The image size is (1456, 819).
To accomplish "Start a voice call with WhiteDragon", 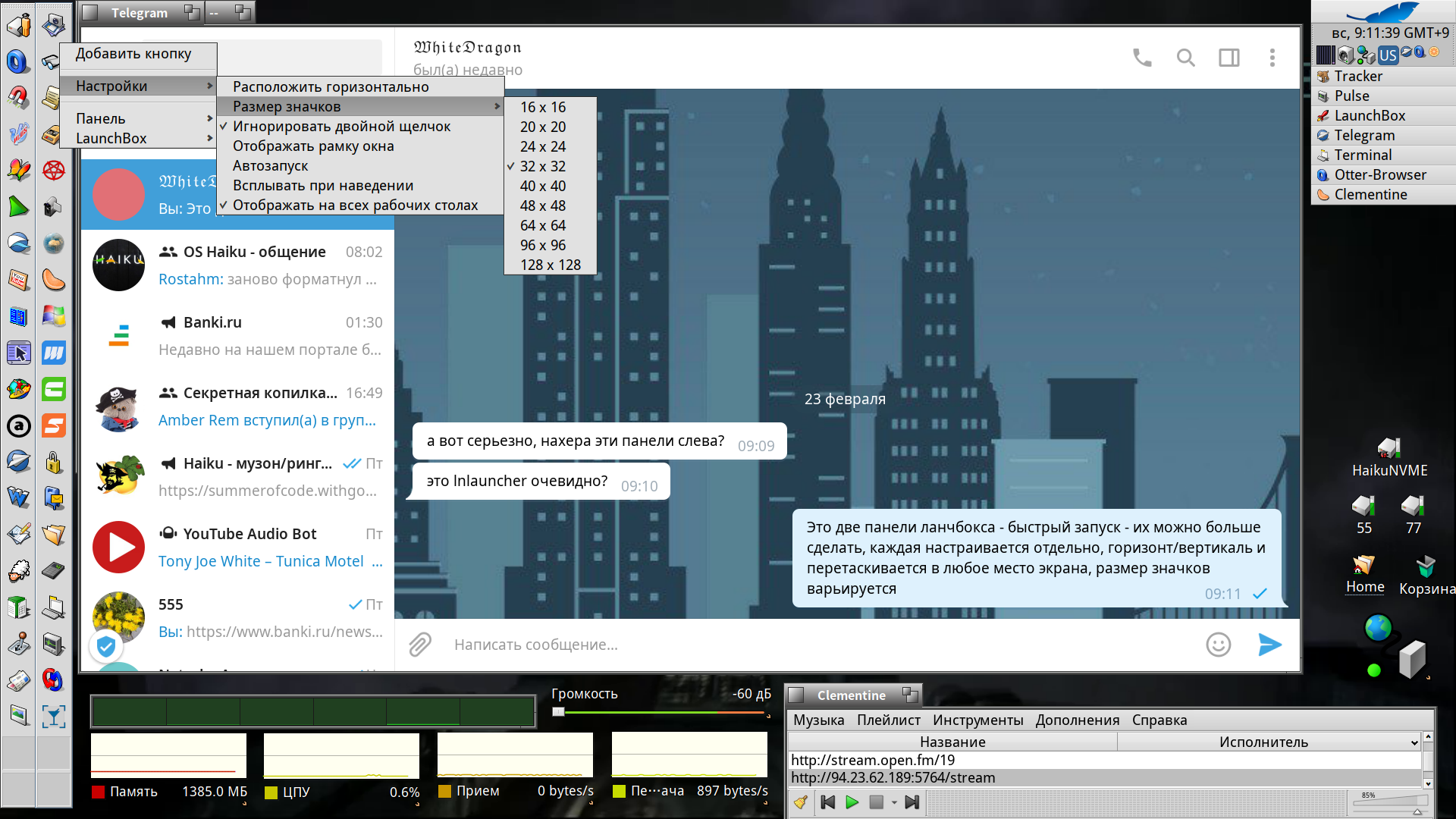I will click(1142, 58).
